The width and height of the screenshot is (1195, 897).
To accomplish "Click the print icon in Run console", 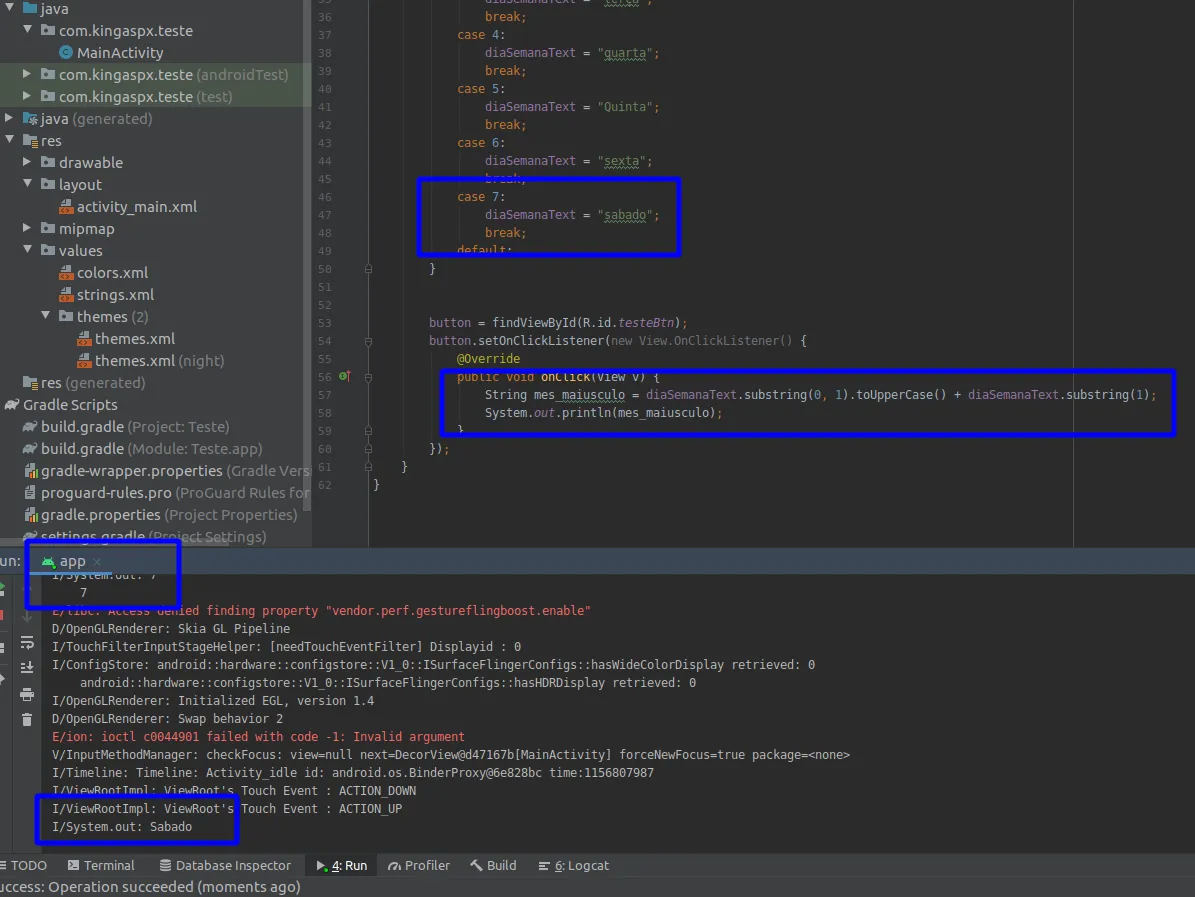I will pos(27,694).
